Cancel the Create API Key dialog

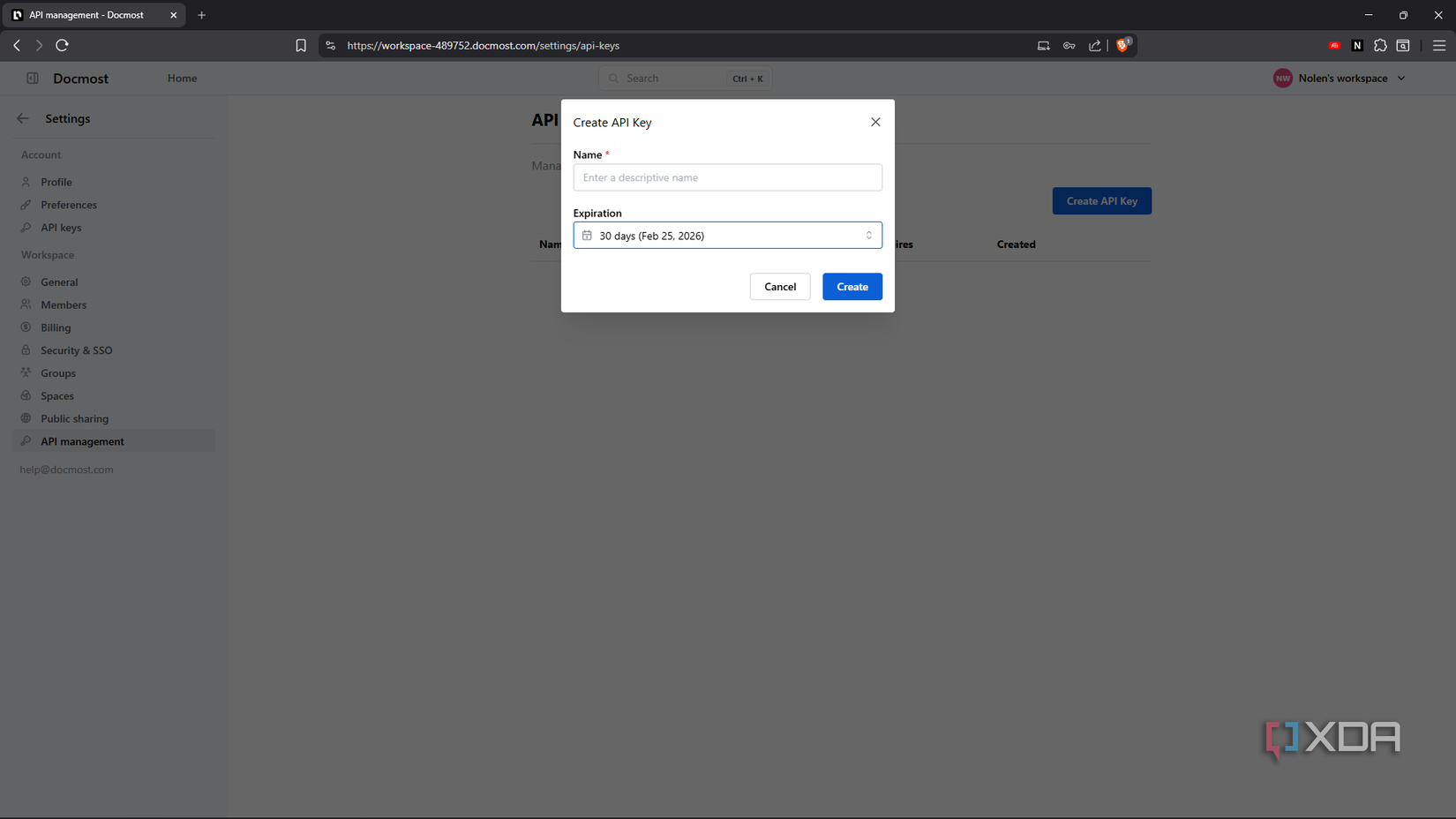click(780, 287)
